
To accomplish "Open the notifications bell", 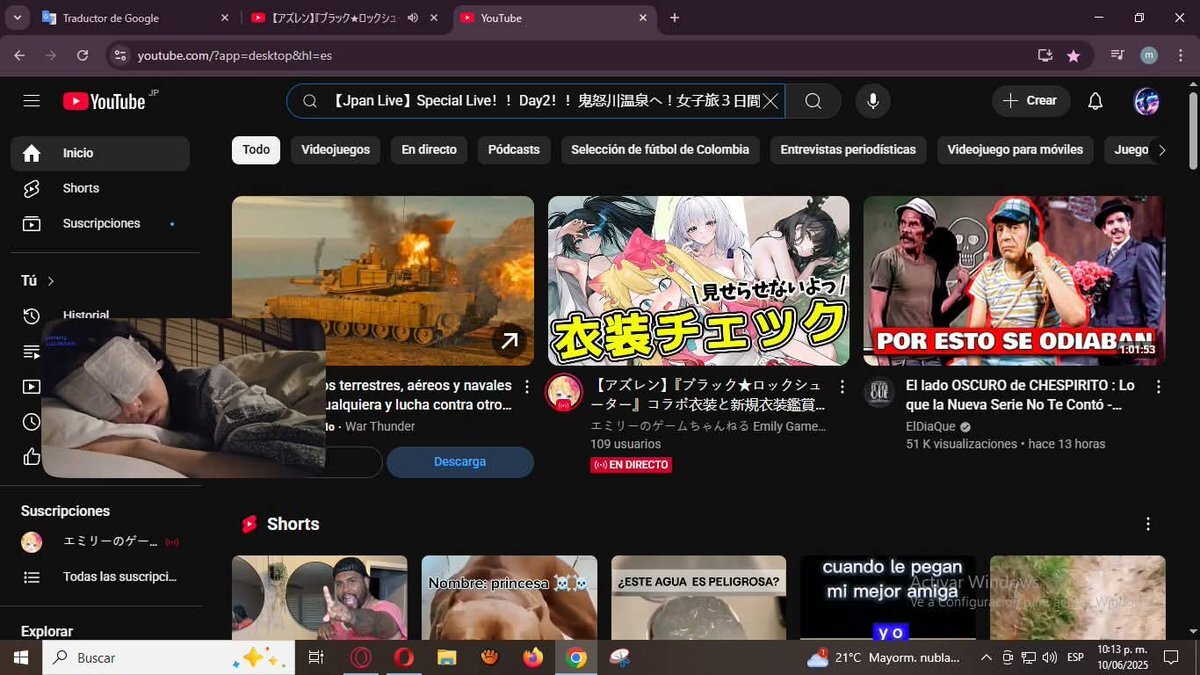I will [x=1095, y=101].
